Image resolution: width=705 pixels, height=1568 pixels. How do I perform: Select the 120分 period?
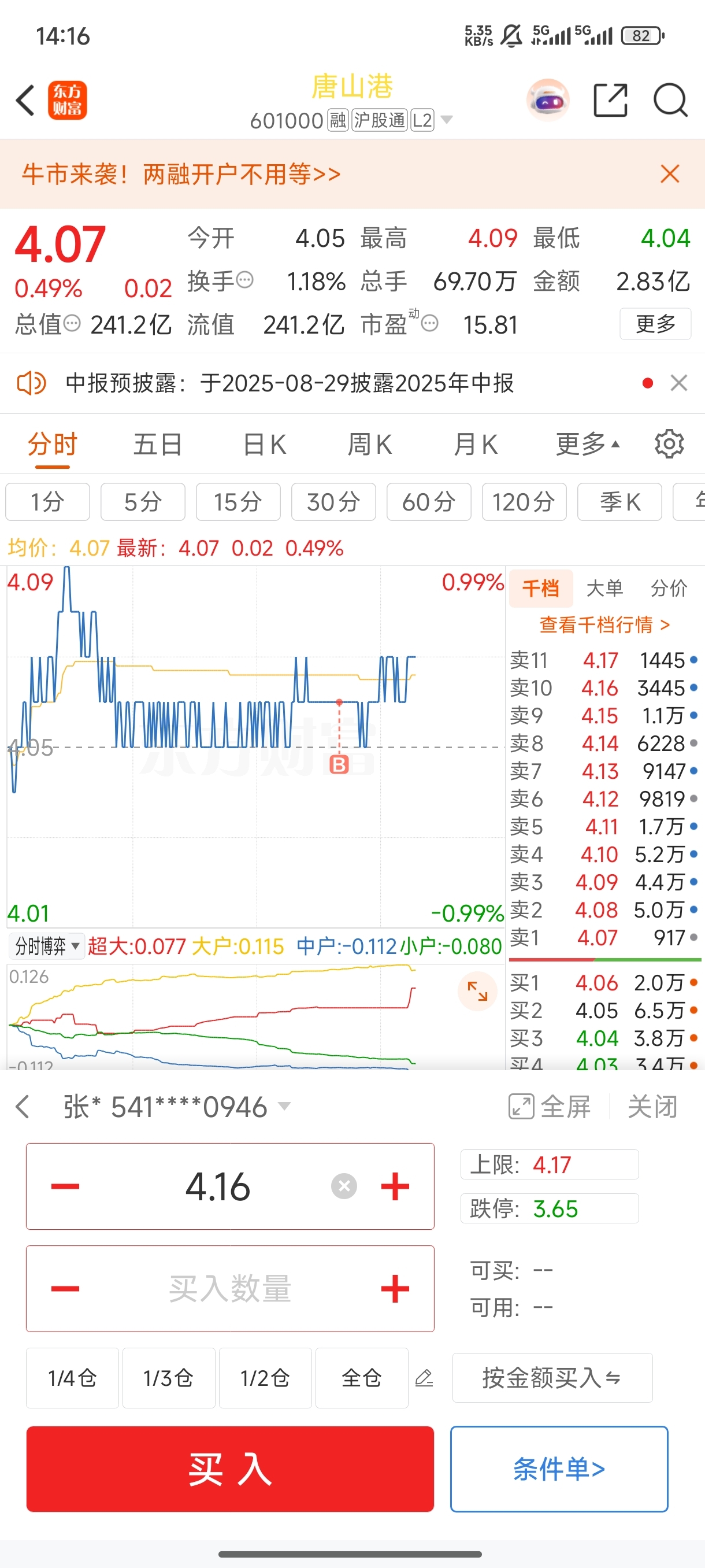point(524,502)
